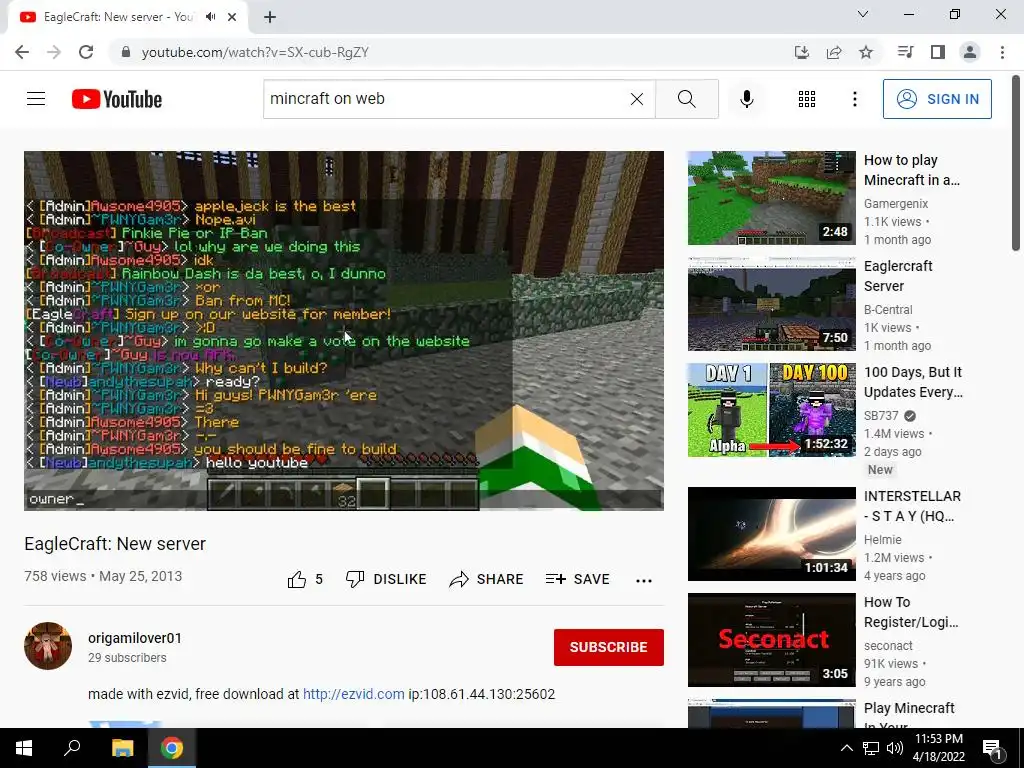Click the install app icon in address bar
Screen dimensions: 1024x768
[801, 52]
